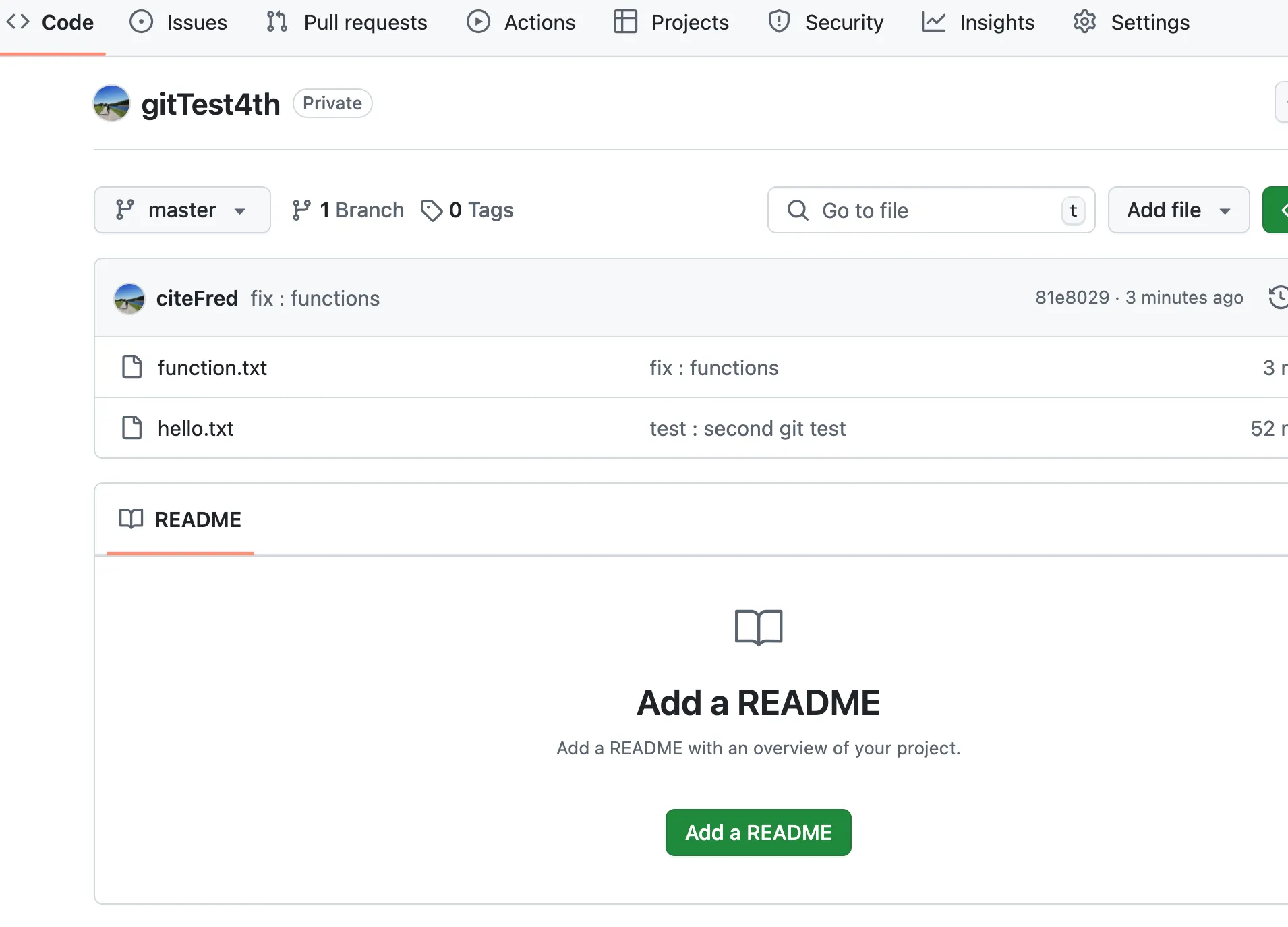Open the 81e8029 commit hash link
This screenshot has width=1288, height=927.
tap(1072, 298)
